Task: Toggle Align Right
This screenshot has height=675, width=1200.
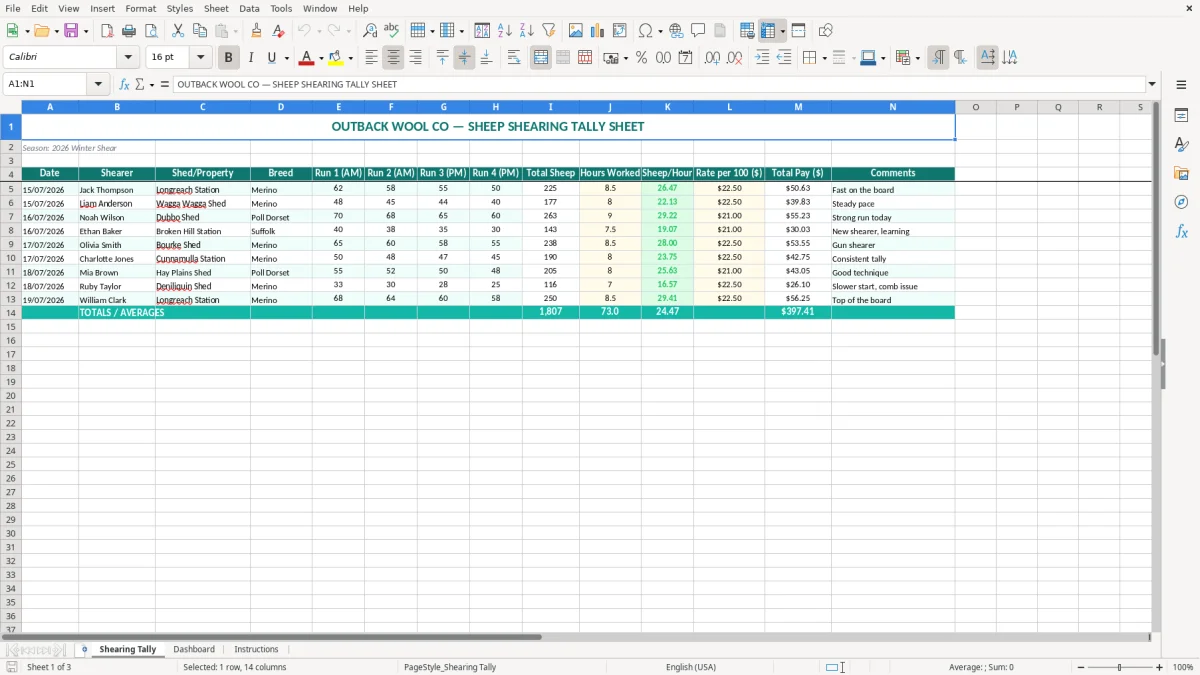Action: [x=416, y=58]
